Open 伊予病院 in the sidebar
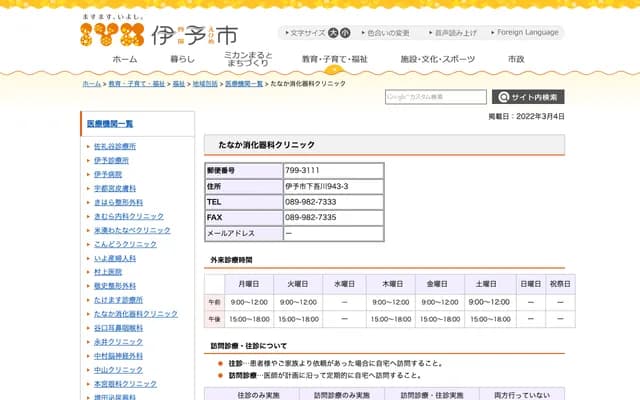Viewport: 640px width, 400px height. point(108,174)
